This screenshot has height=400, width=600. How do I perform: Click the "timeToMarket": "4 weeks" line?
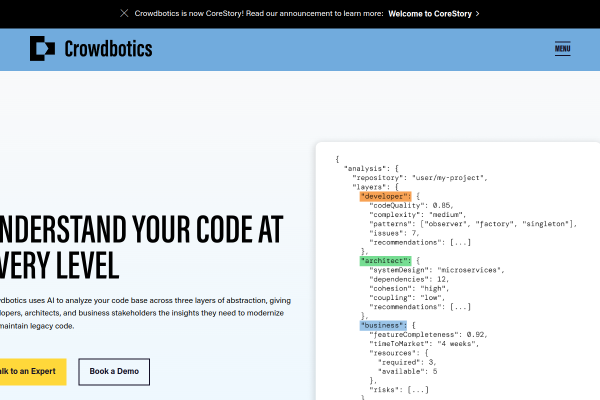(x=424, y=344)
